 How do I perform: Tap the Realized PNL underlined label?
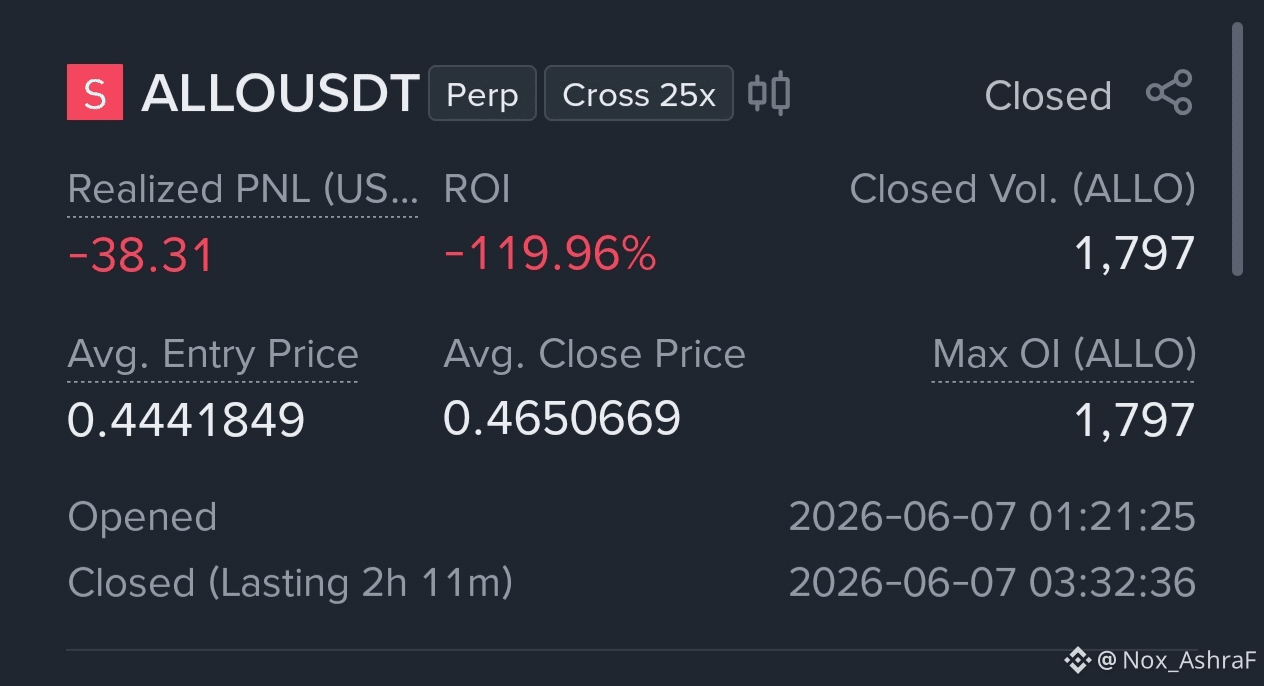pyautogui.click(x=243, y=189)
